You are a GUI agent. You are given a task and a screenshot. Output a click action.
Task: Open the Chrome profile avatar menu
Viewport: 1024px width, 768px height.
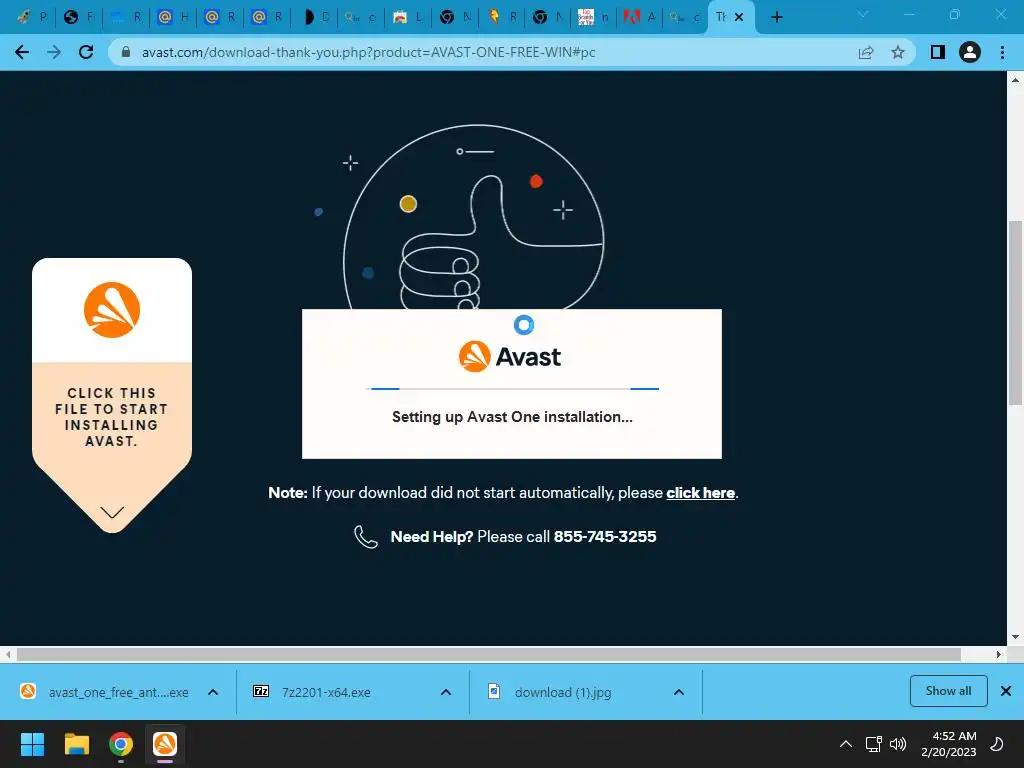pos(970,52)
